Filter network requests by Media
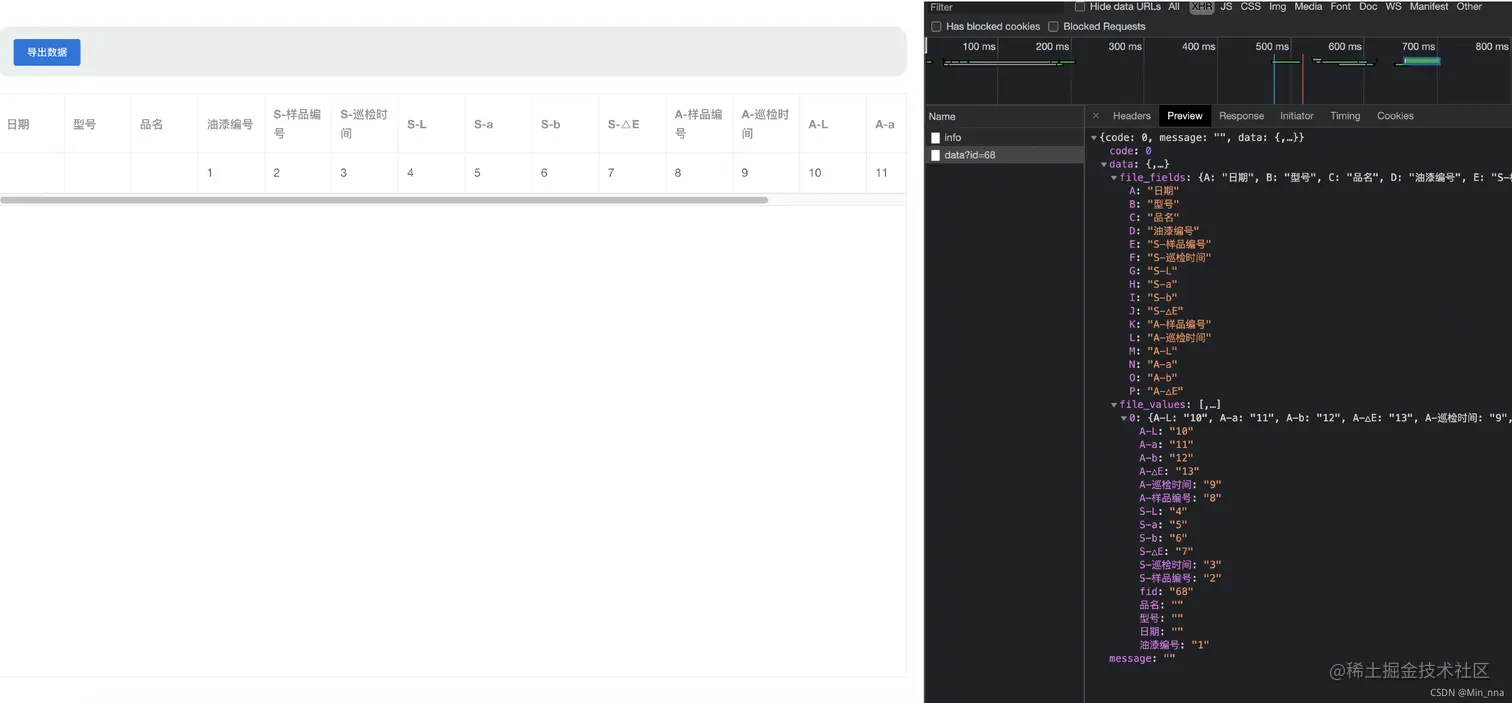The height and width of the screenshot is (703, 1512). 1308,7
